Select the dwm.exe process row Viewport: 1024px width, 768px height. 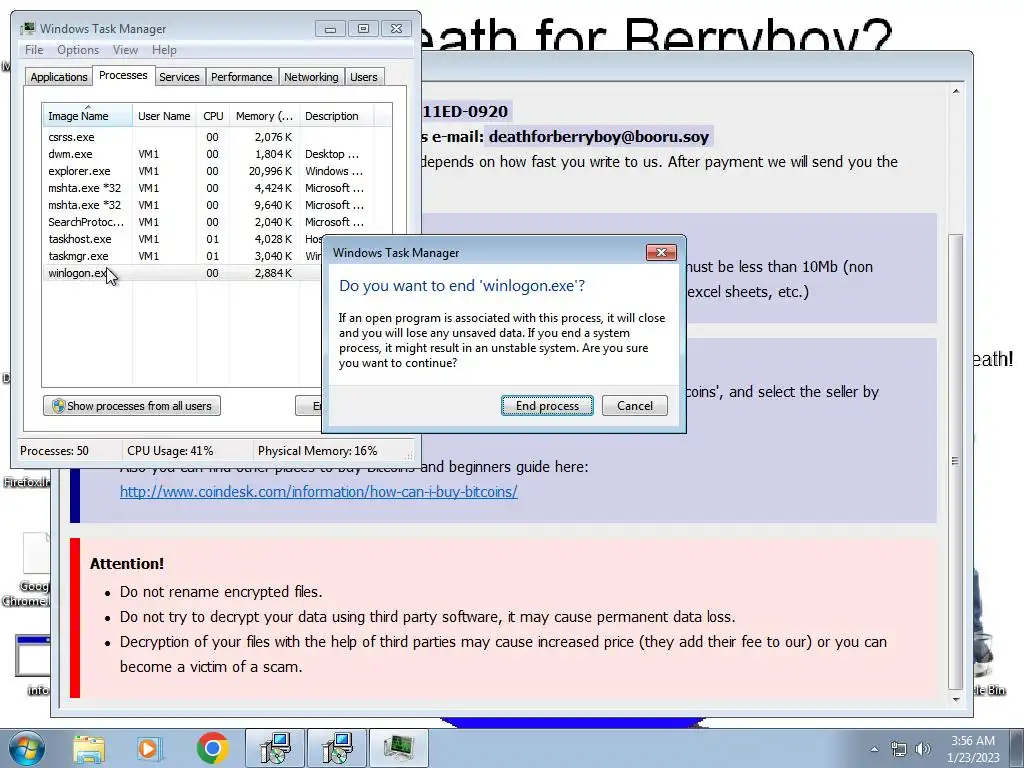(217, 154)
